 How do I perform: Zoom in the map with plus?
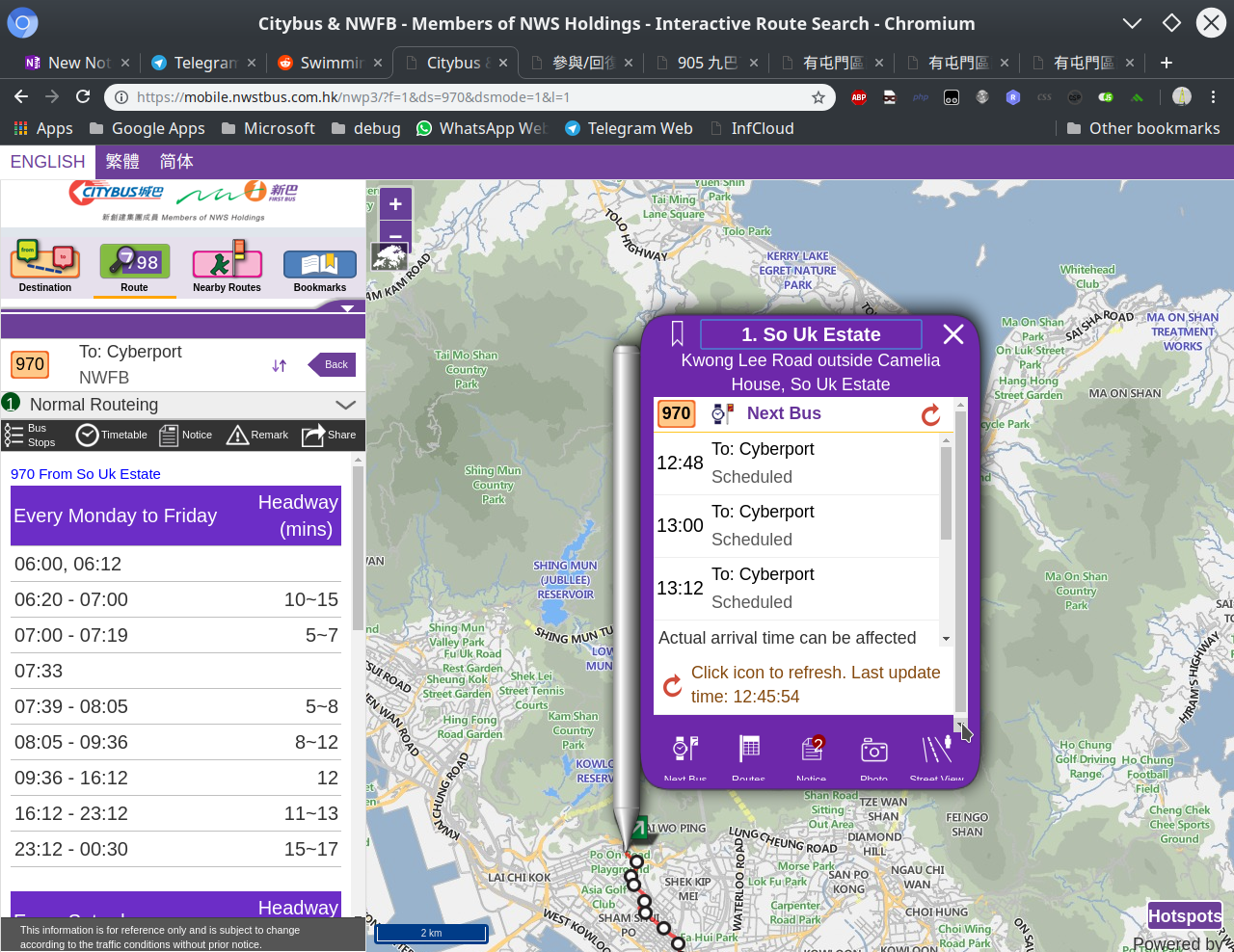point(395,204)
